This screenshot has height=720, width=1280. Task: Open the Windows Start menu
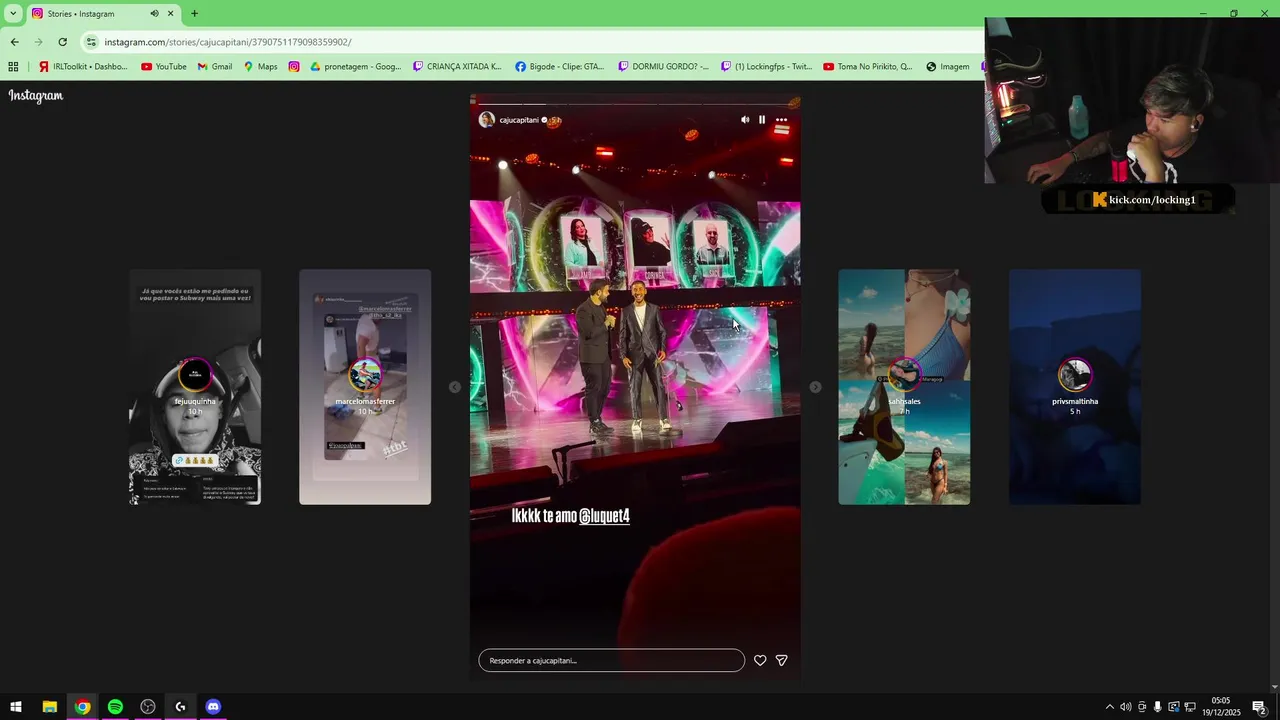[16, 707]
